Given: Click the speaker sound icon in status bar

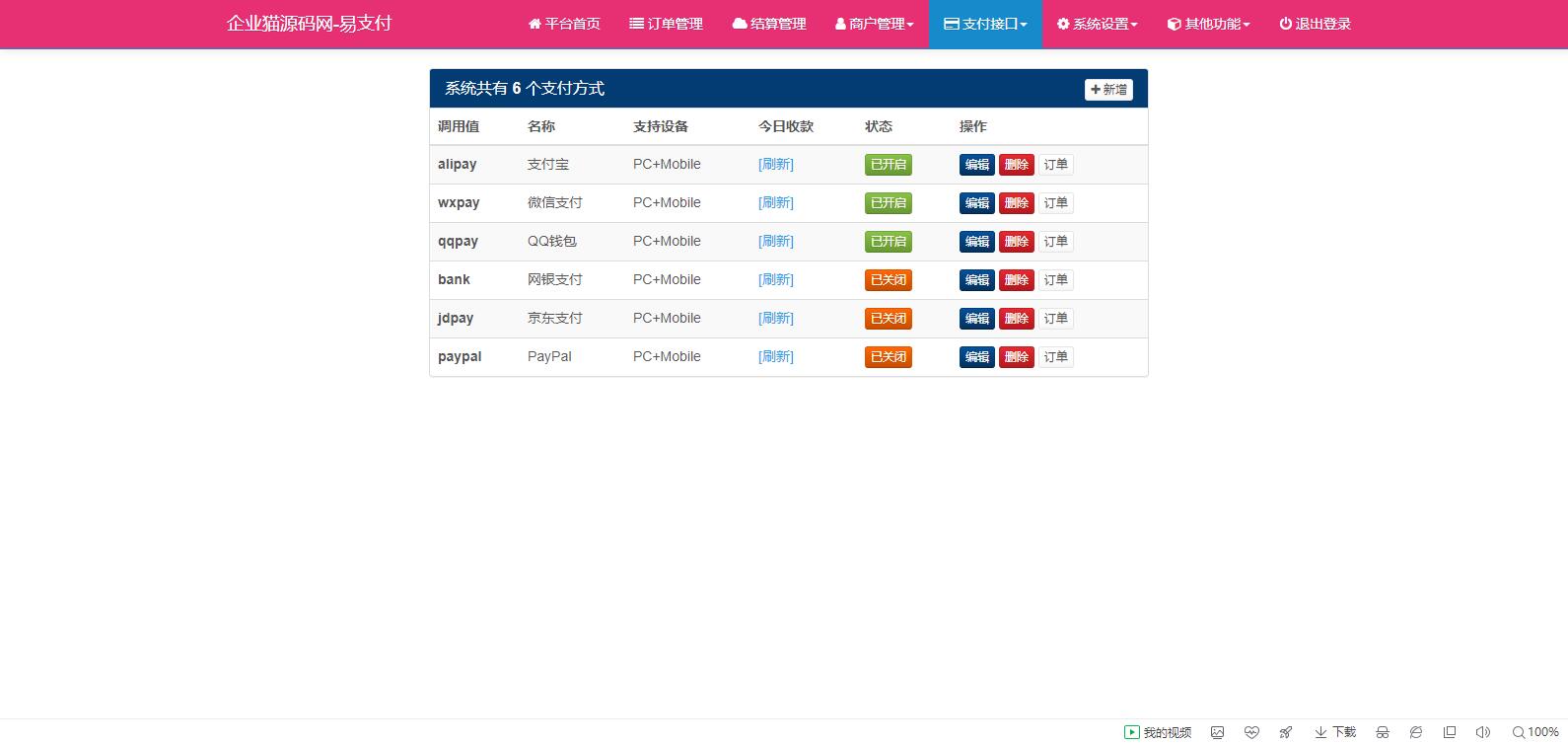Looking at the screenshot, I should (x=1482, y=732).
